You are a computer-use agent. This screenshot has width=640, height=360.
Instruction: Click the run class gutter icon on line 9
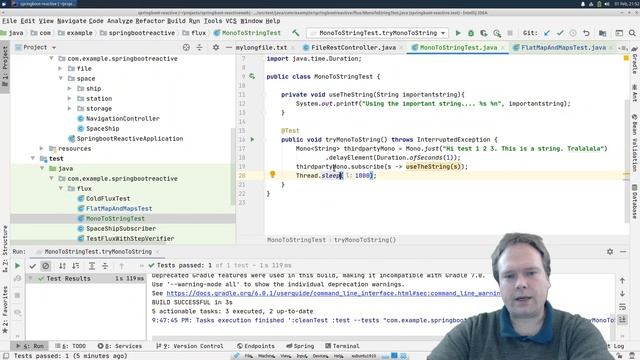coord(252,76)
